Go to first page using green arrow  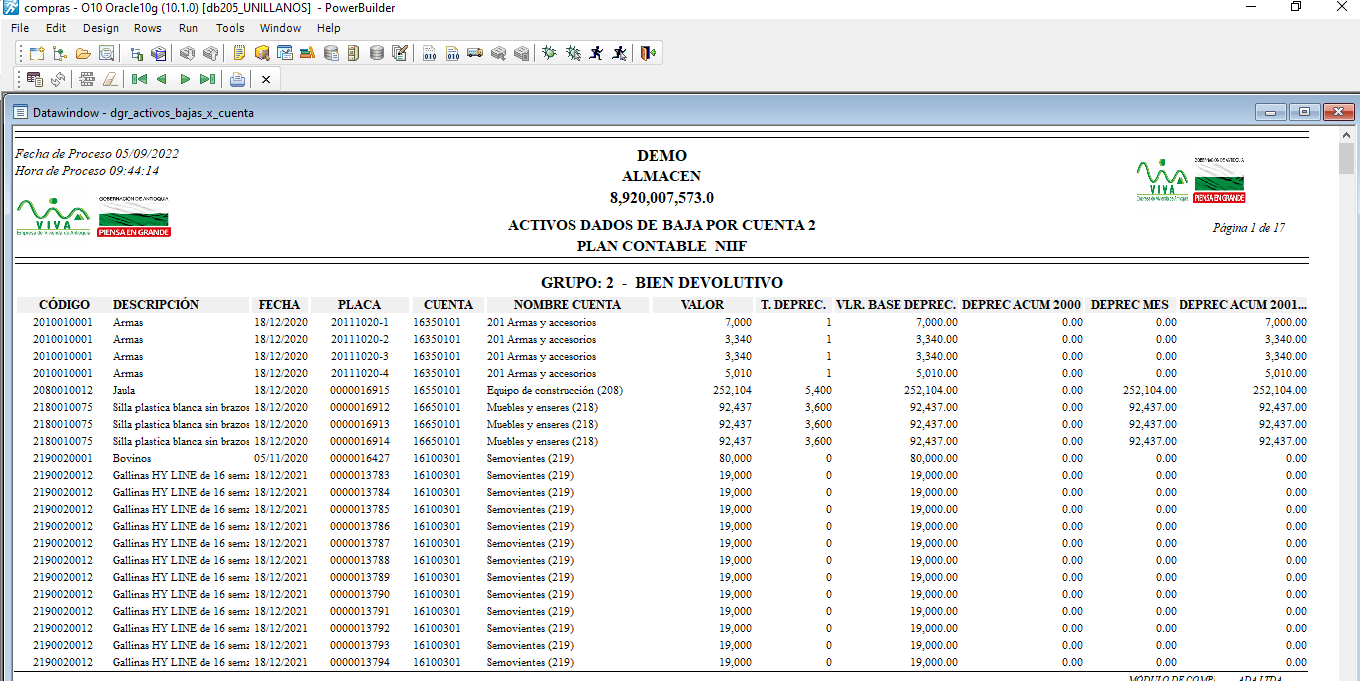tap(140, 79)
